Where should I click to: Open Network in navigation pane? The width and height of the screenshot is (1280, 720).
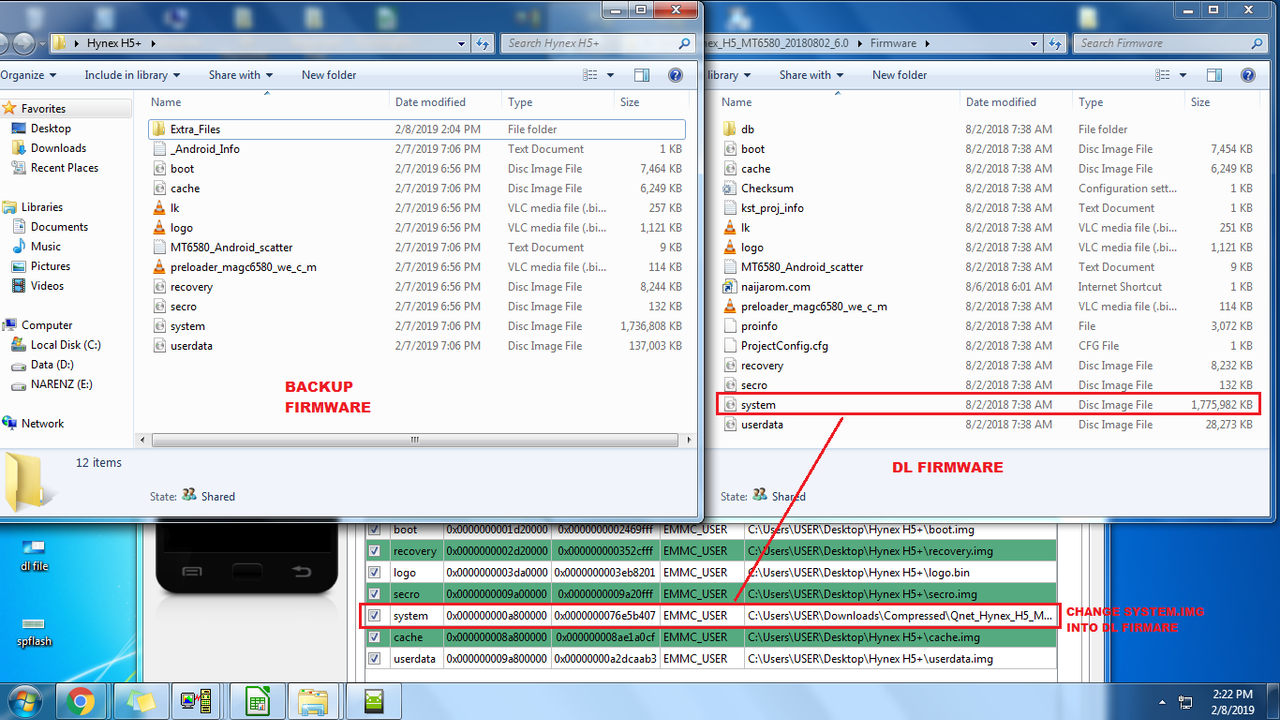tap(42, 423)
